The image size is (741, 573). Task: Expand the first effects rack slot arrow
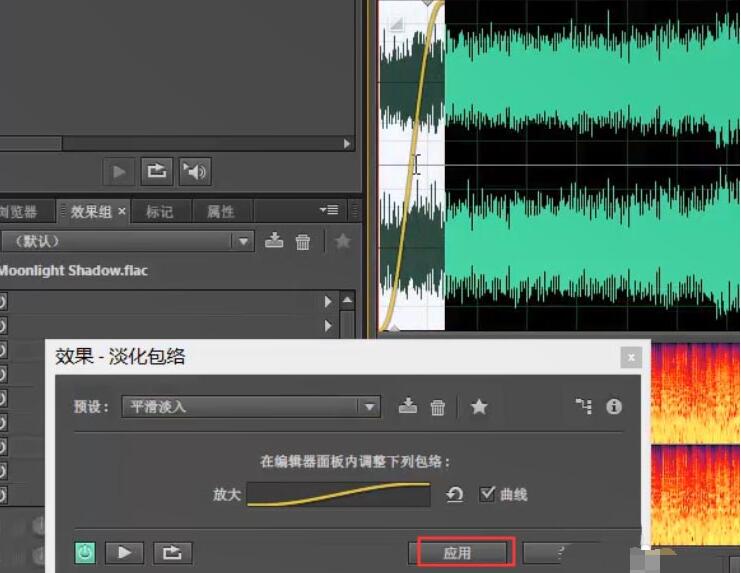click(328, 301)
